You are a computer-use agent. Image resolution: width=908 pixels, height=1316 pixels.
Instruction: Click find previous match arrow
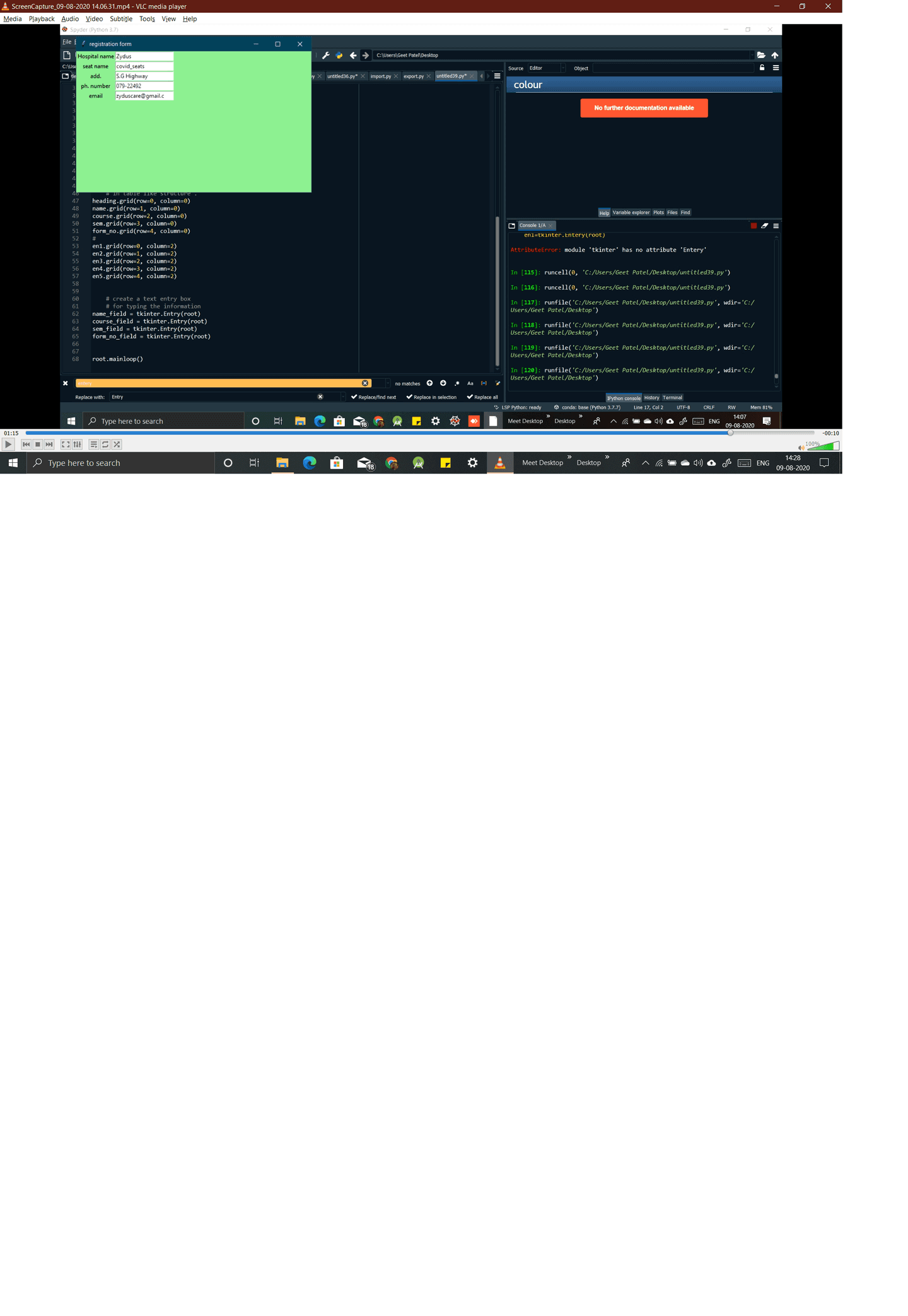pyautogui.click(x=429, y=383)
